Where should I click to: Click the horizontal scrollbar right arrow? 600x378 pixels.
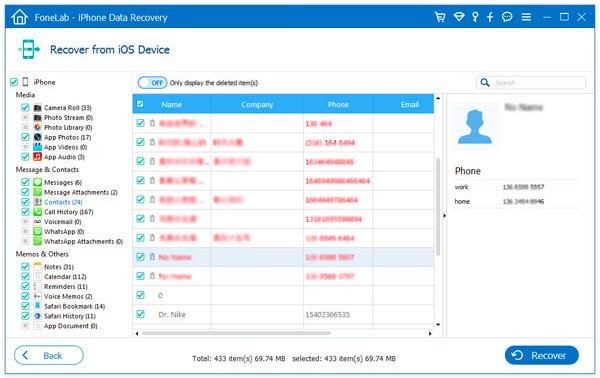tap(430, 334)
